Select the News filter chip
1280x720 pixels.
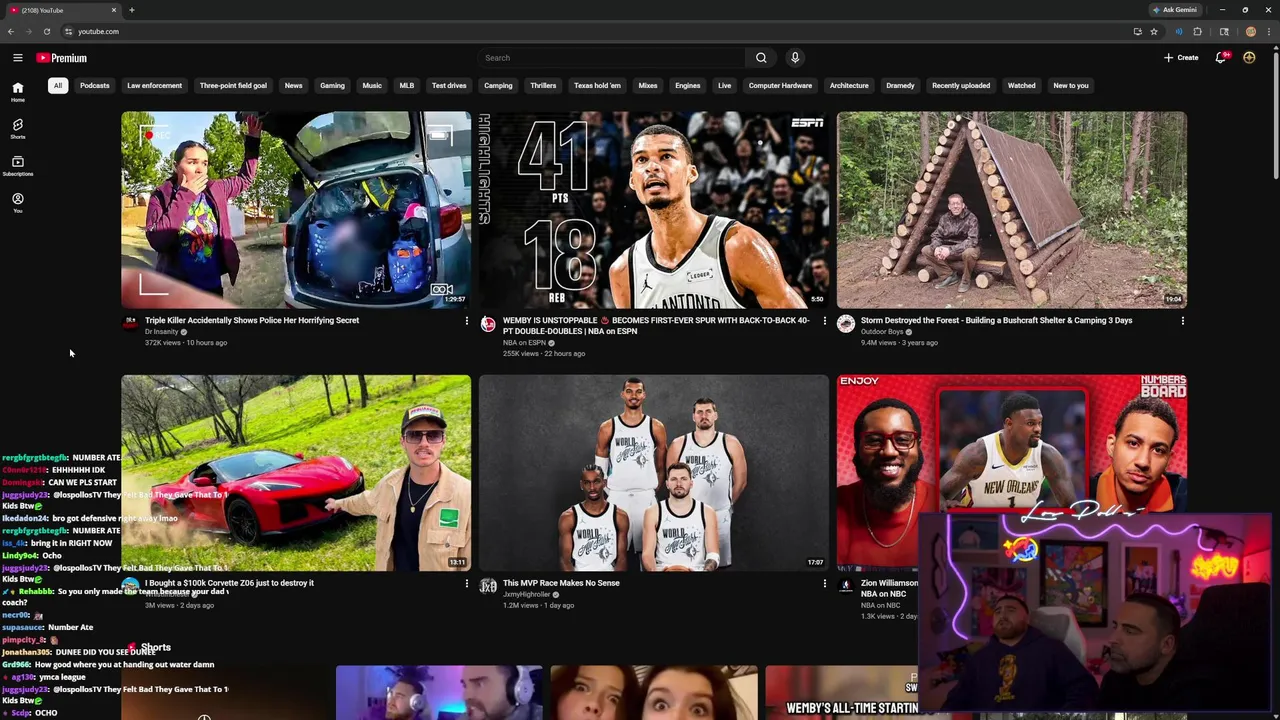(293, 86)
